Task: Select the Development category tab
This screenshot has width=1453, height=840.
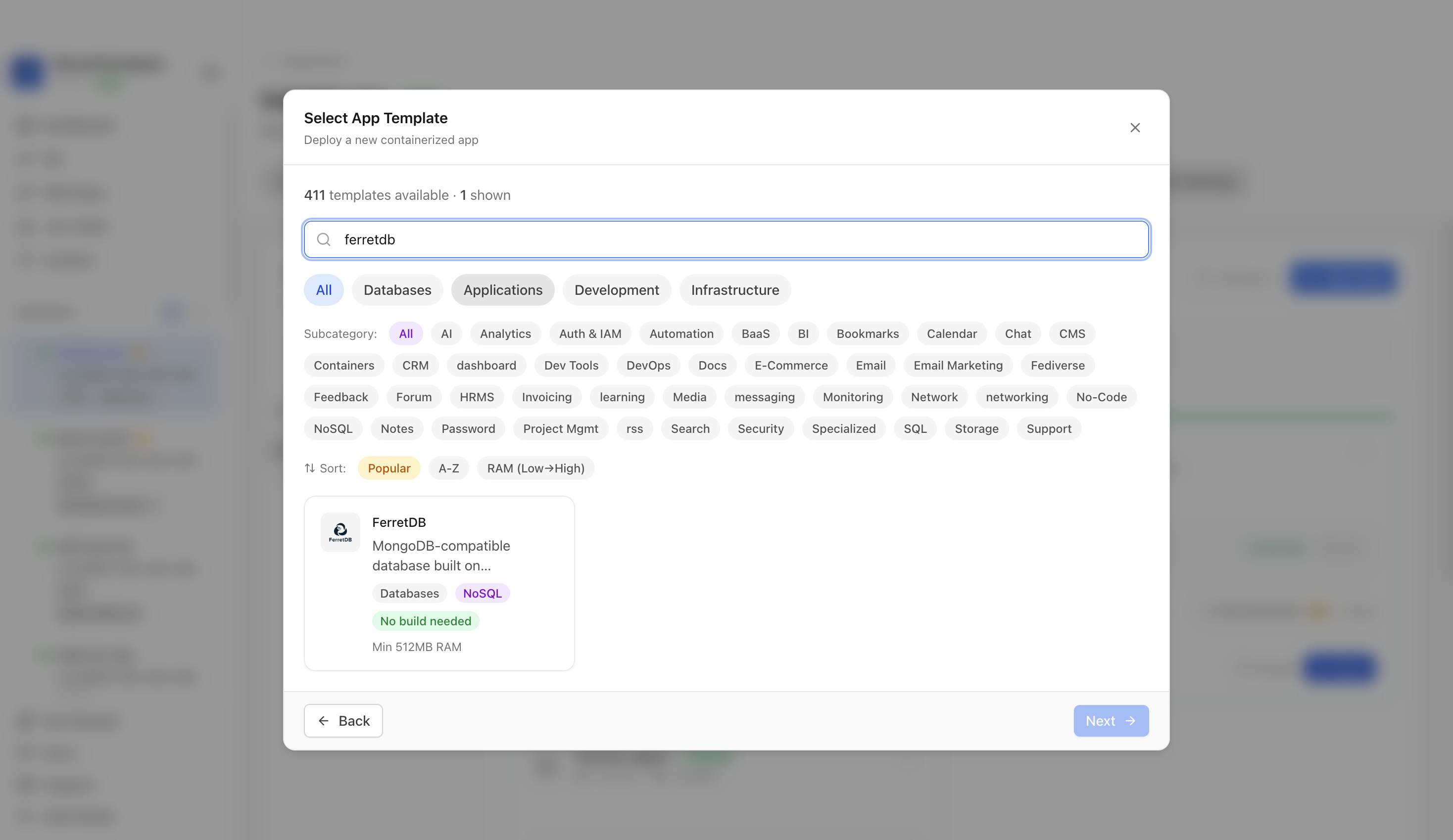Action: (616, 290)
